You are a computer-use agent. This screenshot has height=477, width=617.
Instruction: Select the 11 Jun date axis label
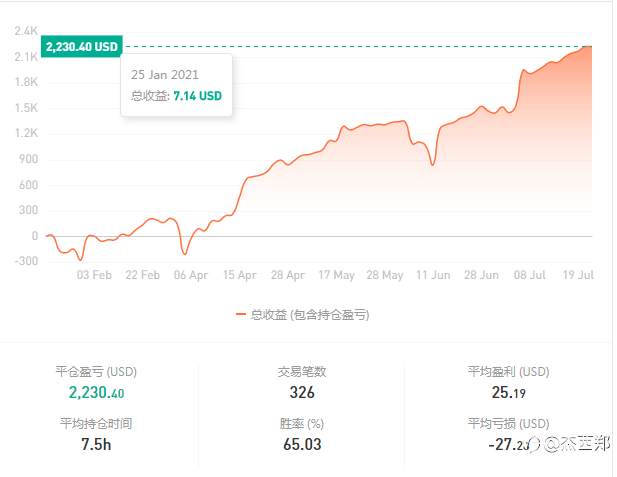[434, 275]
